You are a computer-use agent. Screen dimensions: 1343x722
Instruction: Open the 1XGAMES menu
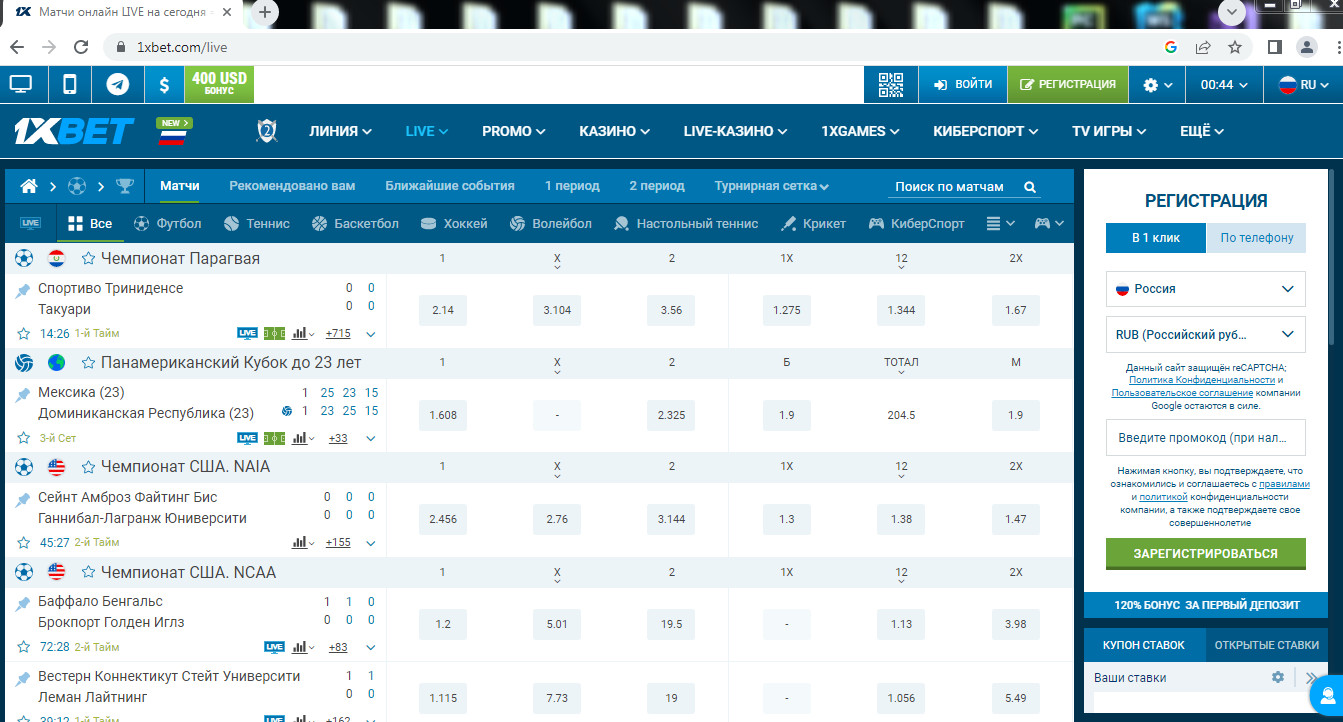coord(860,131)
